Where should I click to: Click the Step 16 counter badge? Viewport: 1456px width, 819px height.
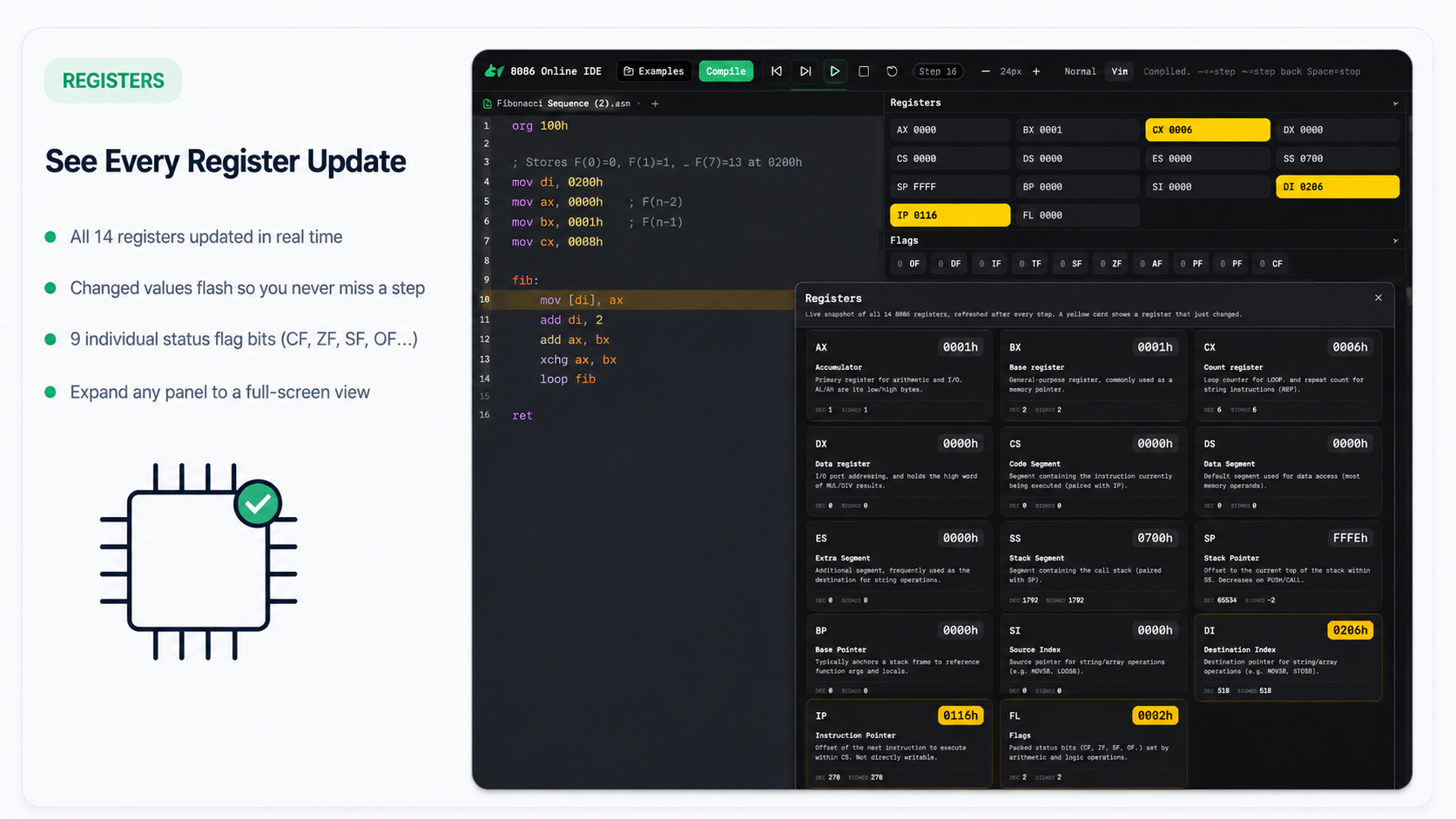[938, 71]
